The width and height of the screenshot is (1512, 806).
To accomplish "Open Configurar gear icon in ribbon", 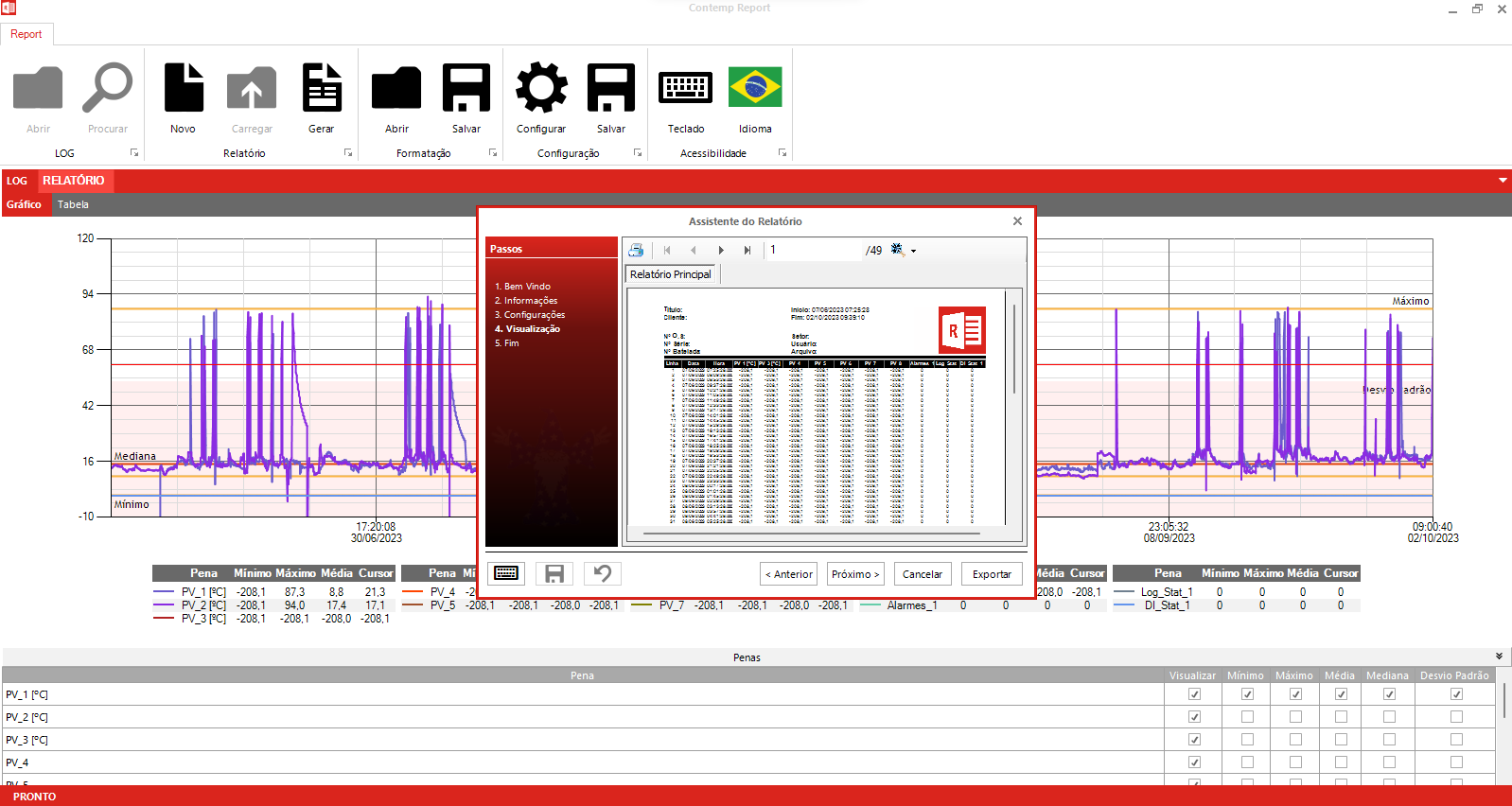I will coord(541,90).
